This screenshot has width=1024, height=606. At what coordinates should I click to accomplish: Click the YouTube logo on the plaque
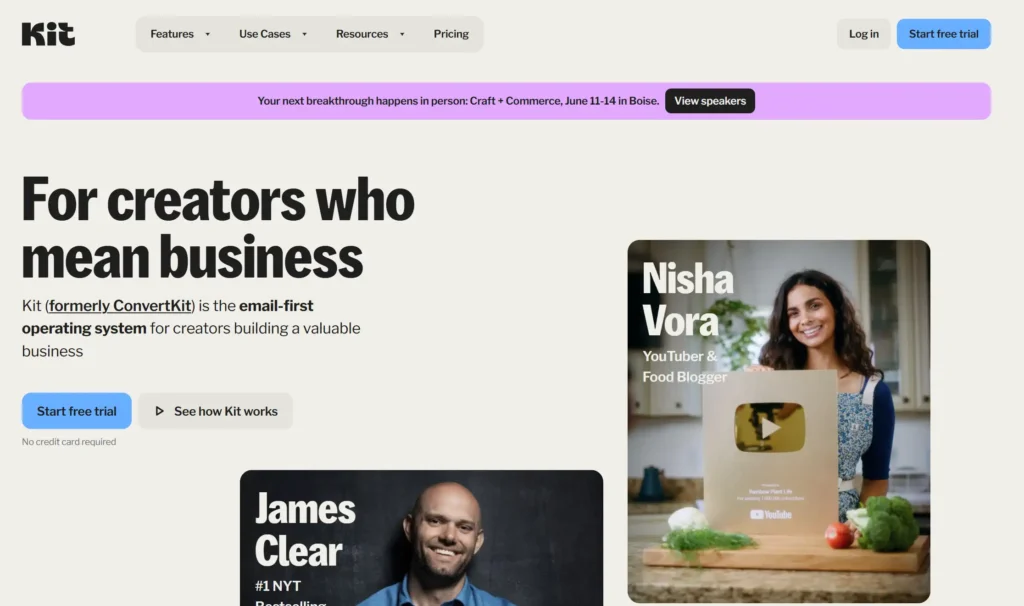coord(771,515)
